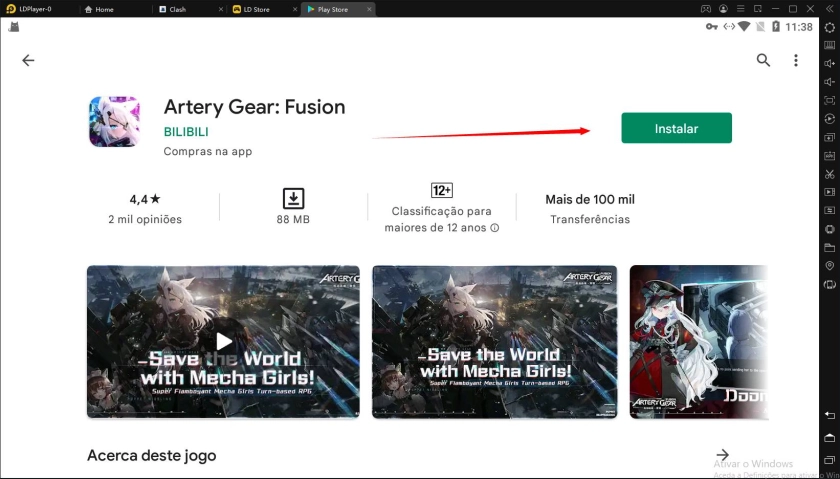Click VPN key icon in status bar
Image resolution: width=840 pixels, height=479 pixels.
(711, 27)
